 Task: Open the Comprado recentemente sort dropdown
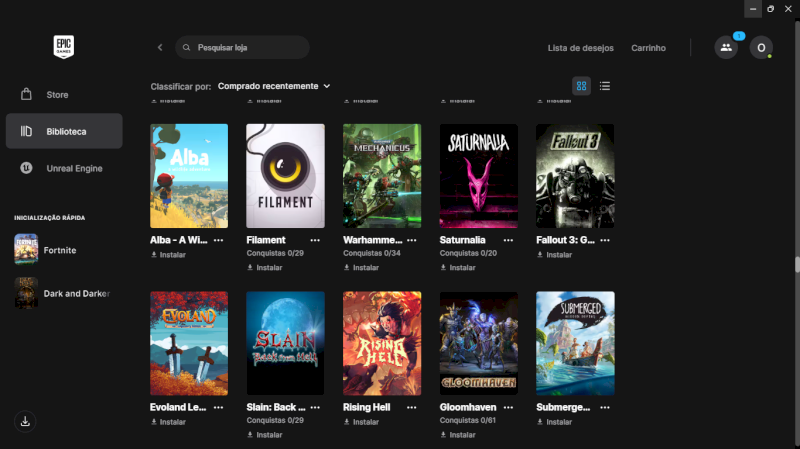click(274, 86)
